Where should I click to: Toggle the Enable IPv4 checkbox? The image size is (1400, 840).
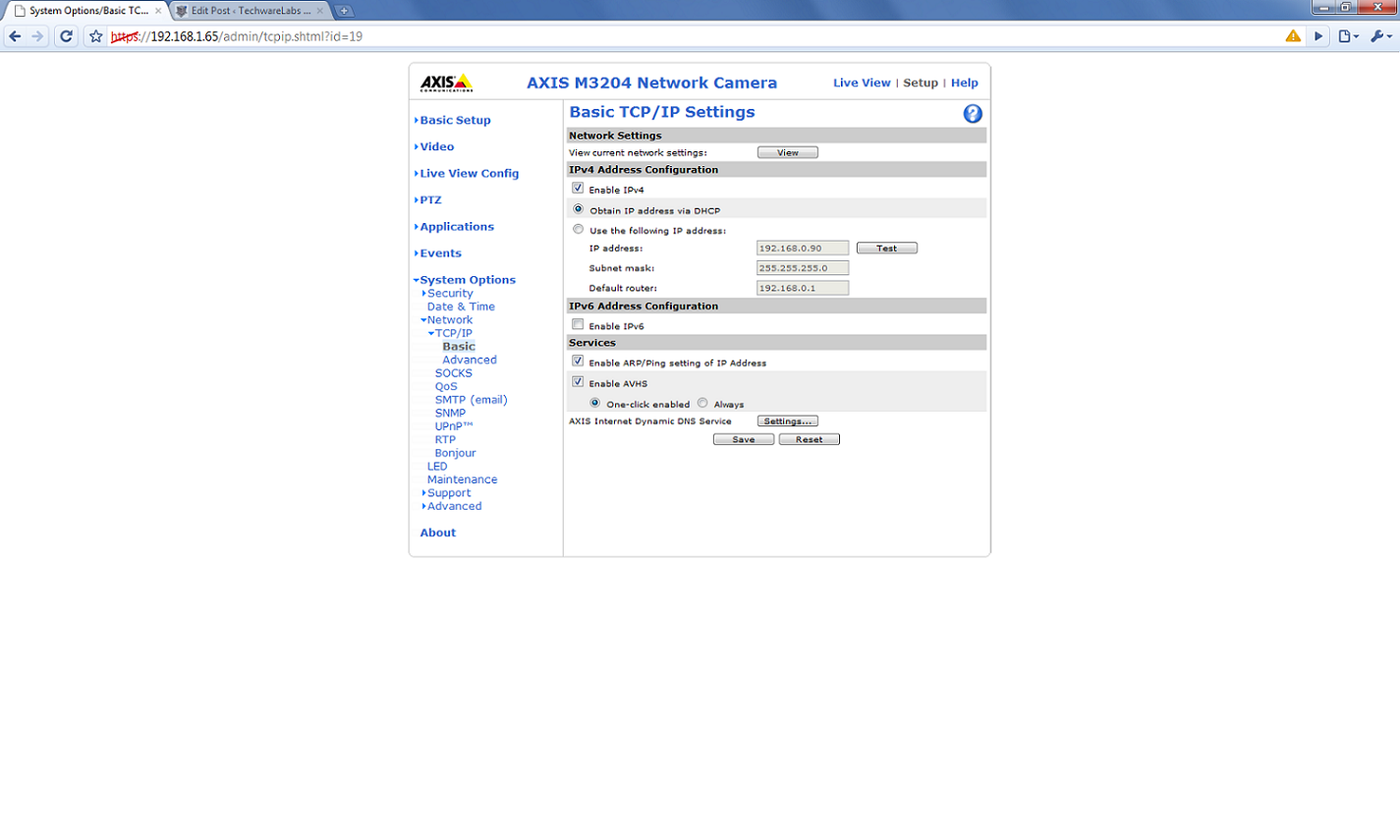[x=578, y=188]
